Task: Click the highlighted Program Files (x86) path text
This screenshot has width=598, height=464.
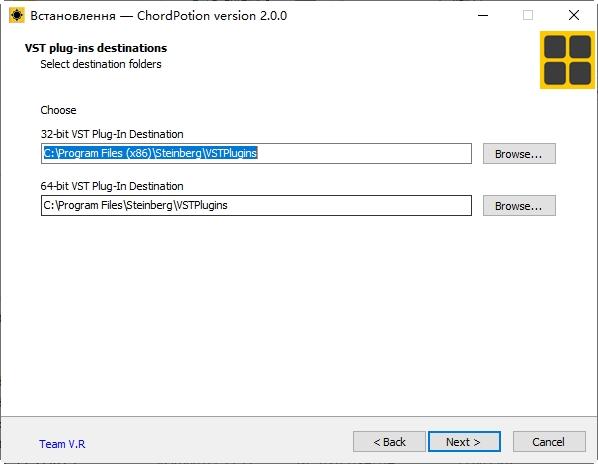Action: (x=150, y=153)
